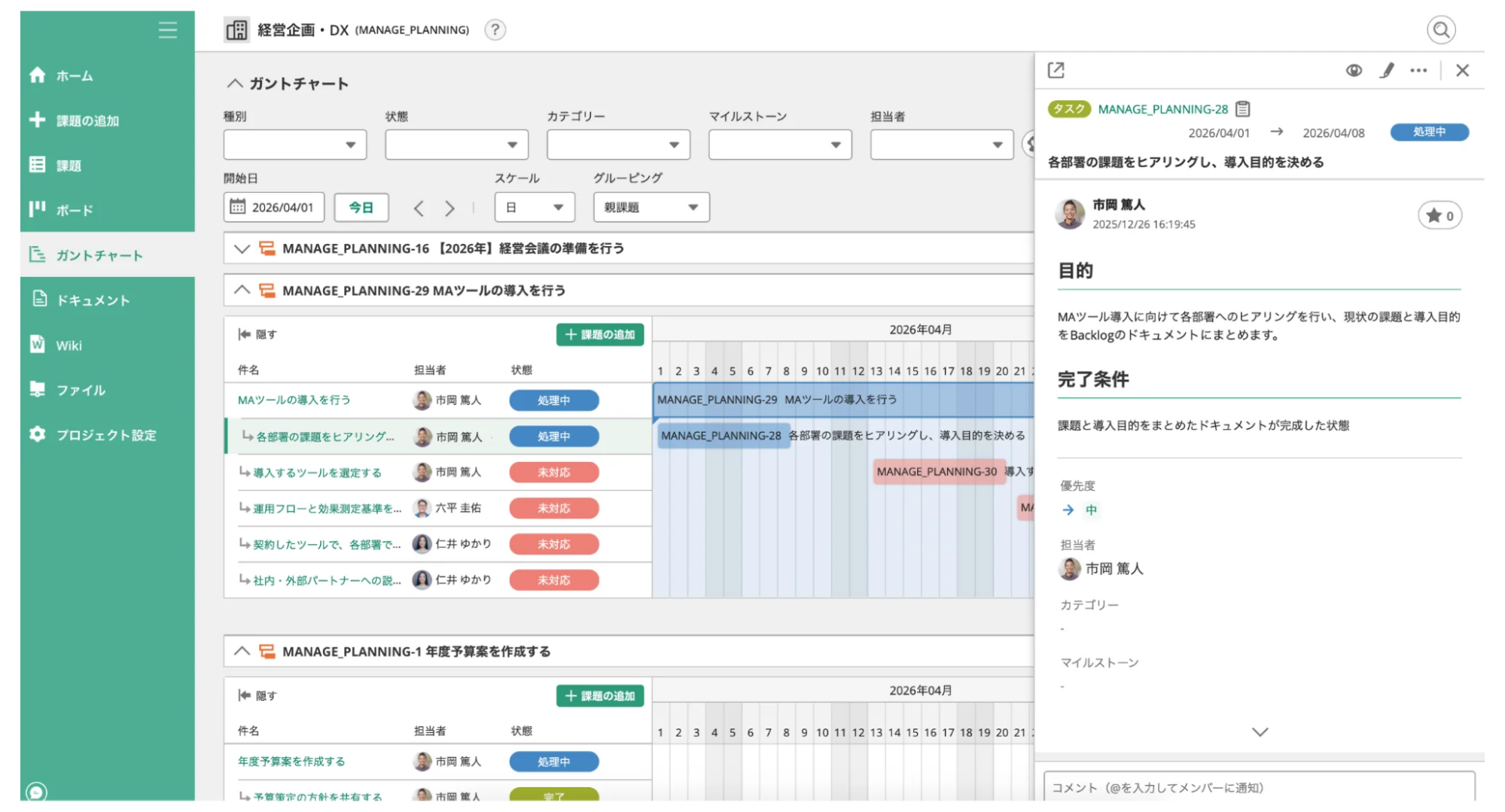The width and height of the screenshot is (1505, 812).
Task: Open 運用フローと効果測定基準 issue link
Action: coord(327,509)
